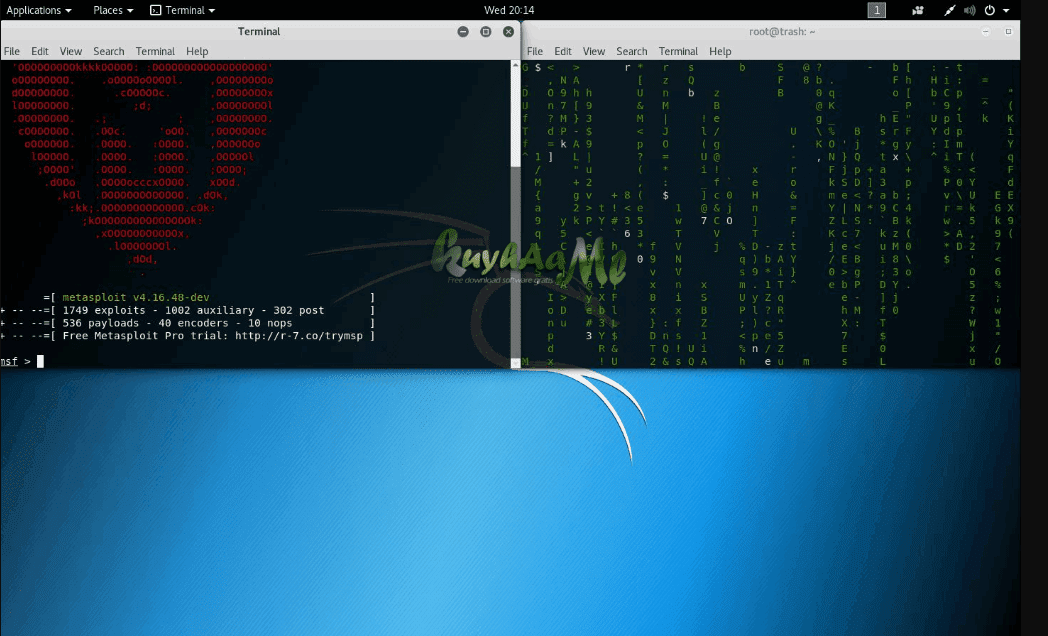The height and width of the screenshot is (636, 1048).
Task: Open File menu in root@trash window
Action: [535, 51]
